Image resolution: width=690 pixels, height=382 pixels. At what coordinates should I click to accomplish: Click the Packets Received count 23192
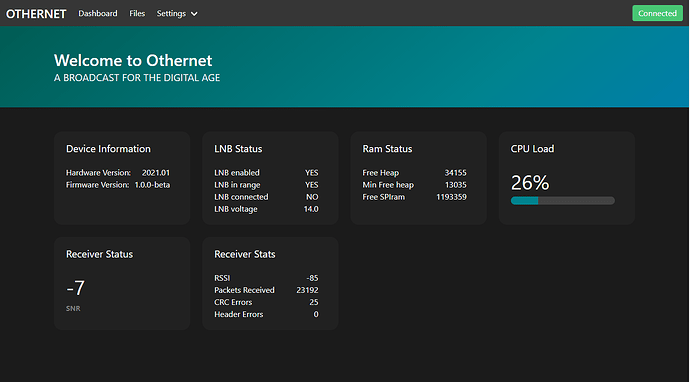click(307, 290)
